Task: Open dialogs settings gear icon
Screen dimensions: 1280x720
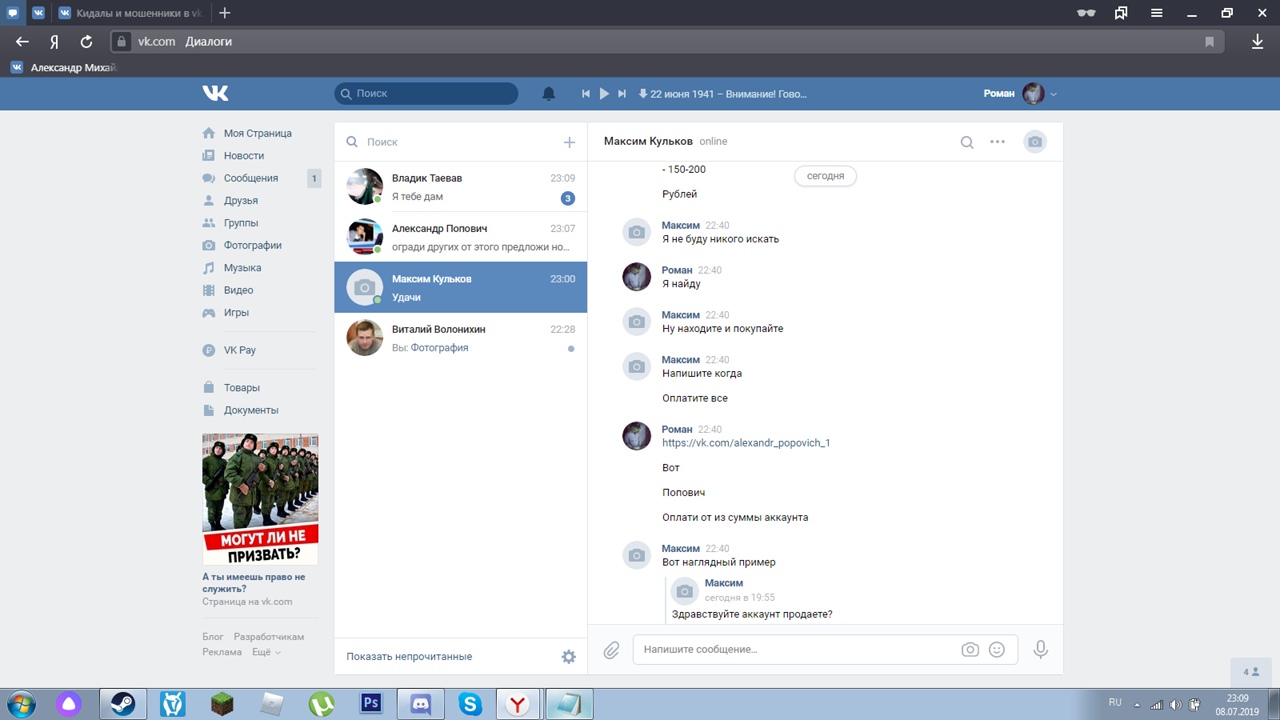Action: coord(568,657)
